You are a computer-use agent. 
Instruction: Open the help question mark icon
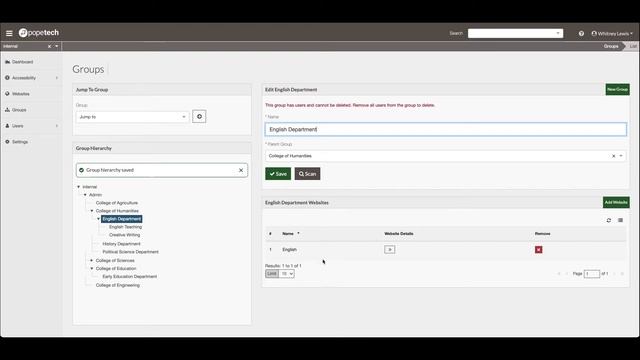click(581, 33)
